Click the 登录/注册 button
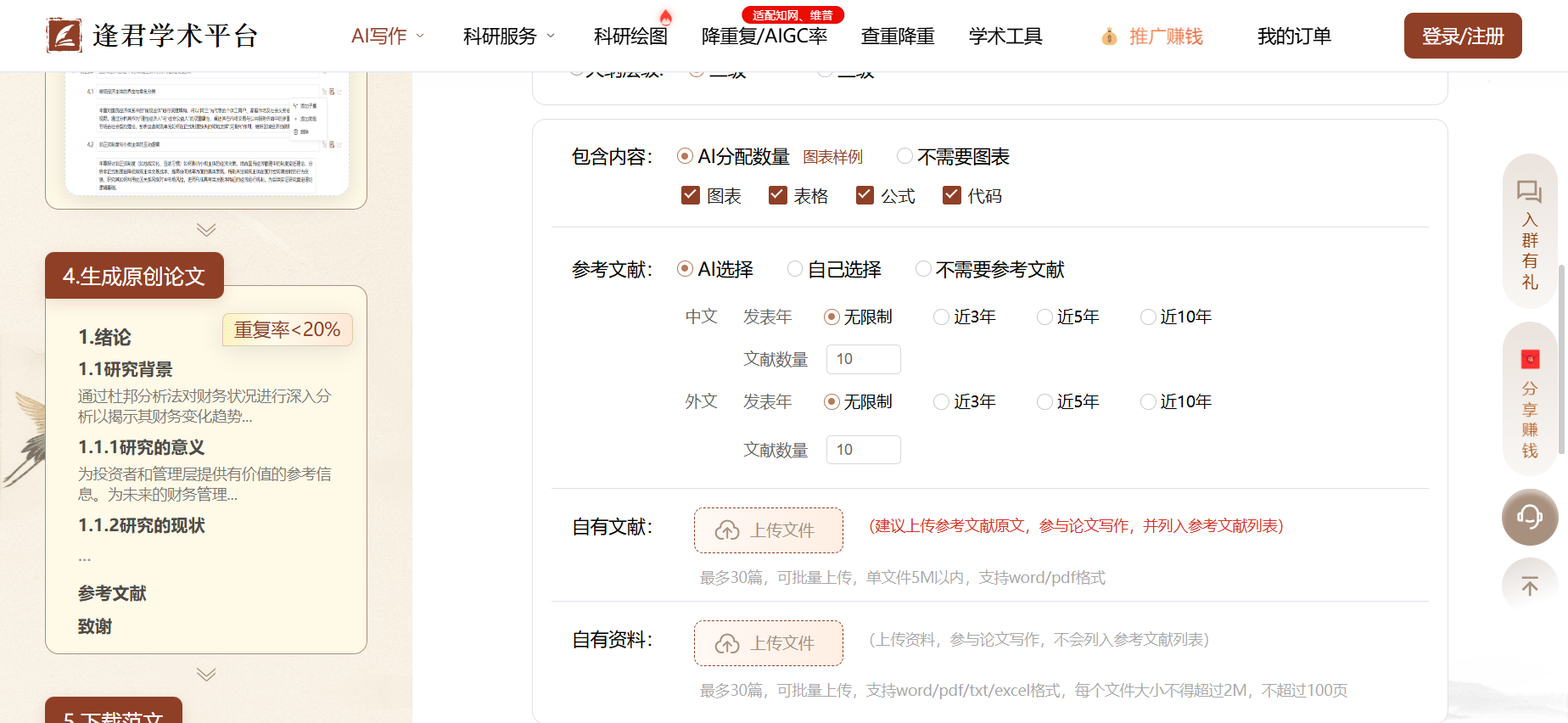This screenshot has width=1568, height=723. click(x=1463, y=36)
